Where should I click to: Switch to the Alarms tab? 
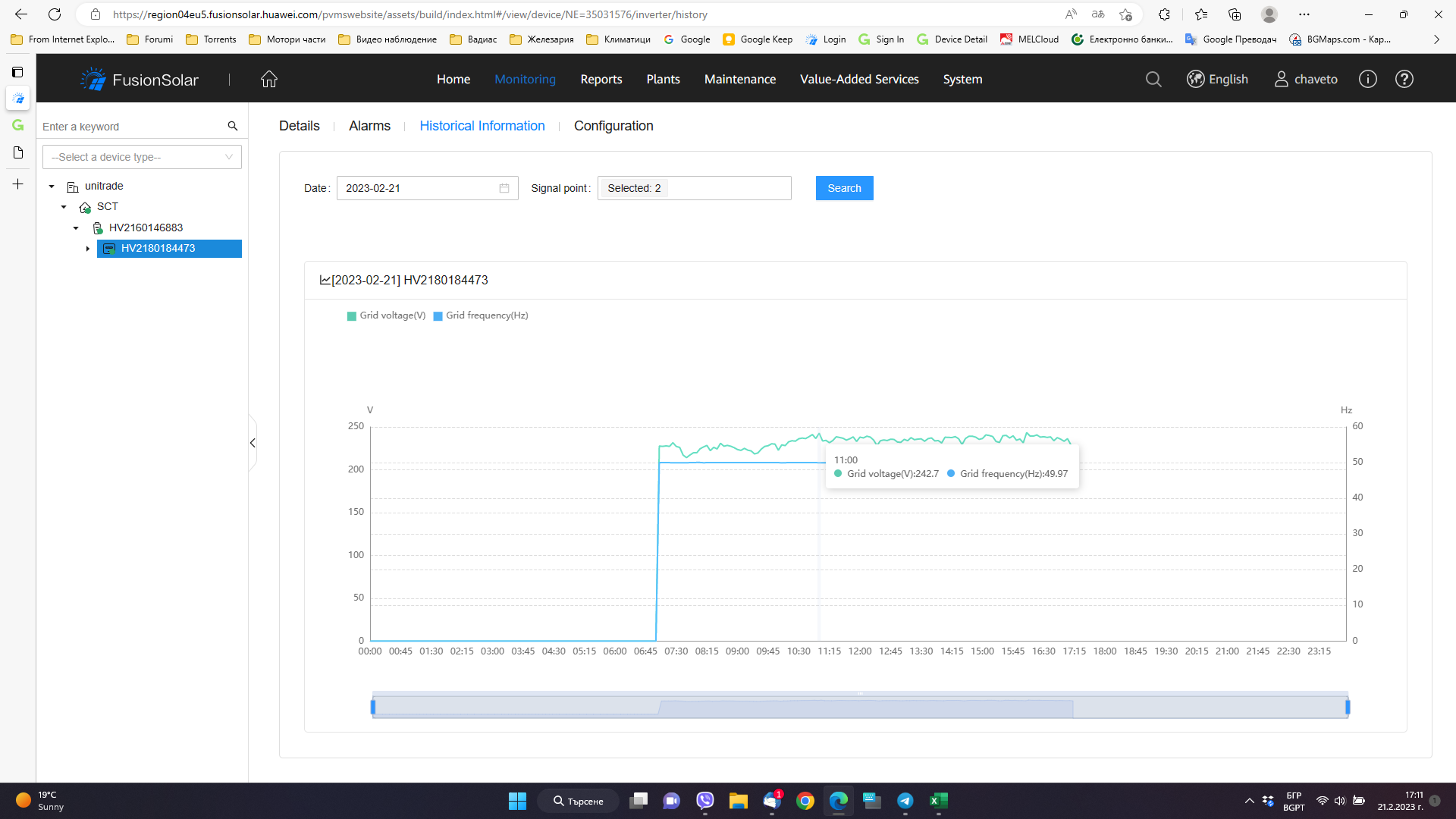[x=369, y=126]
